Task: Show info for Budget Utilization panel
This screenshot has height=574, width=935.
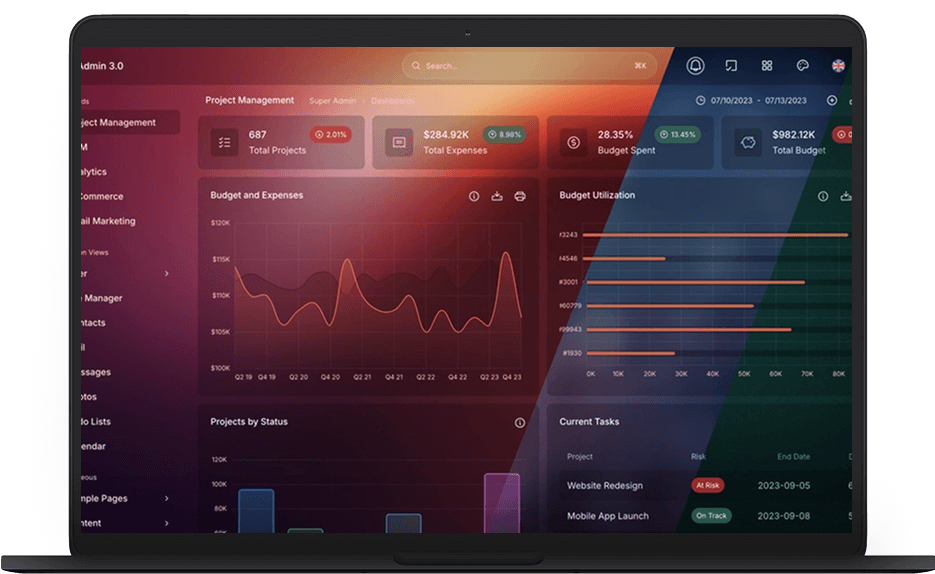Action: coord(824,196)
